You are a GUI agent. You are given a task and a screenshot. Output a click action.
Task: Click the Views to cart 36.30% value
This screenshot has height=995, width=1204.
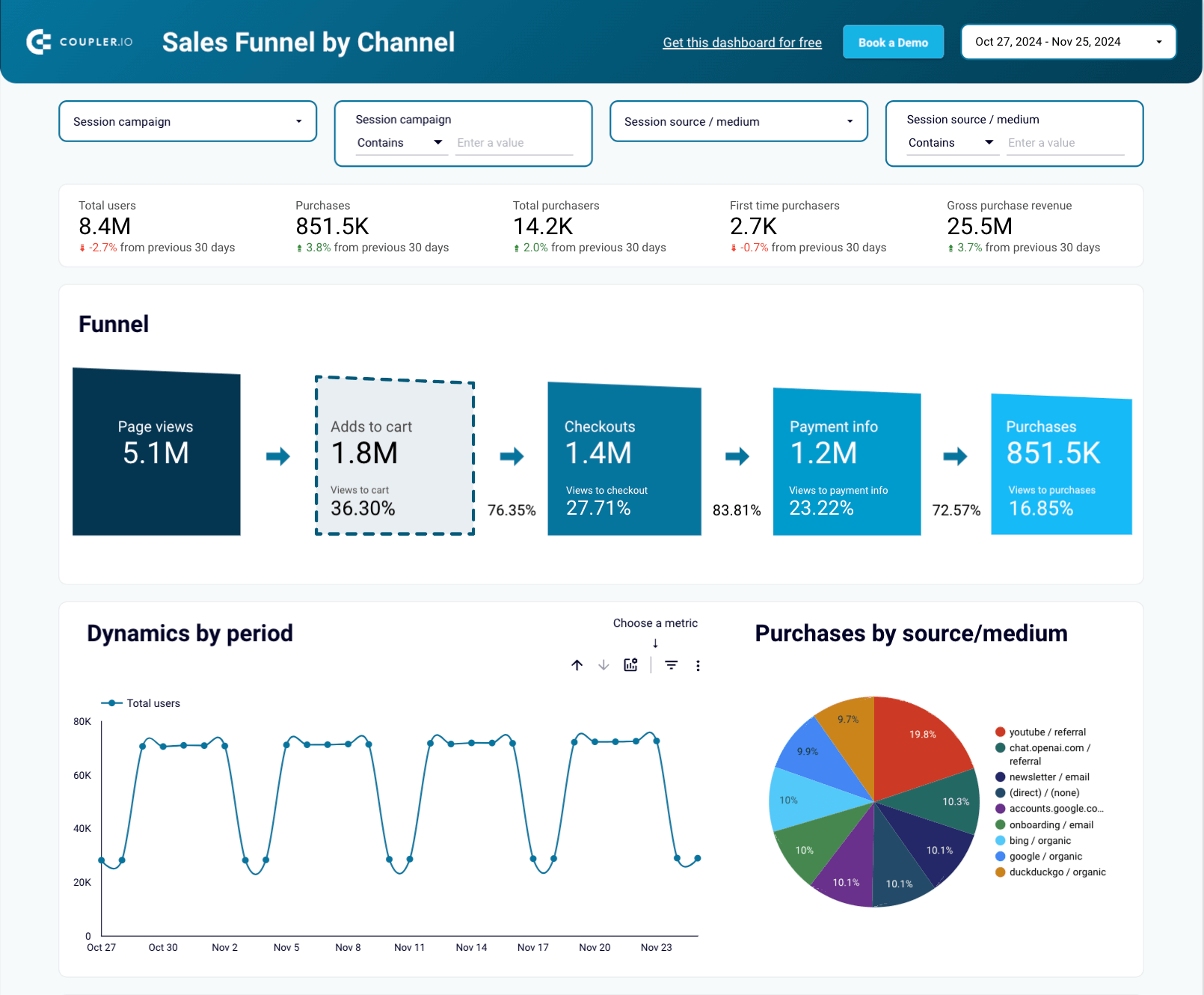[x=363, y=508]
